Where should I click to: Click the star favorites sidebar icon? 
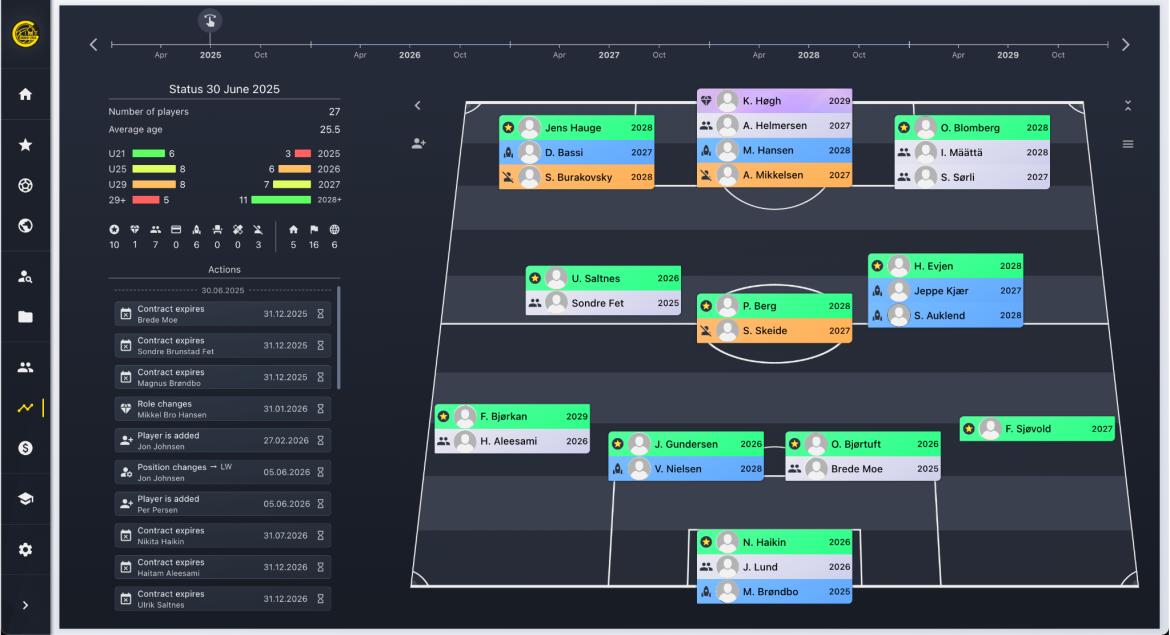(x=25, y=145)
